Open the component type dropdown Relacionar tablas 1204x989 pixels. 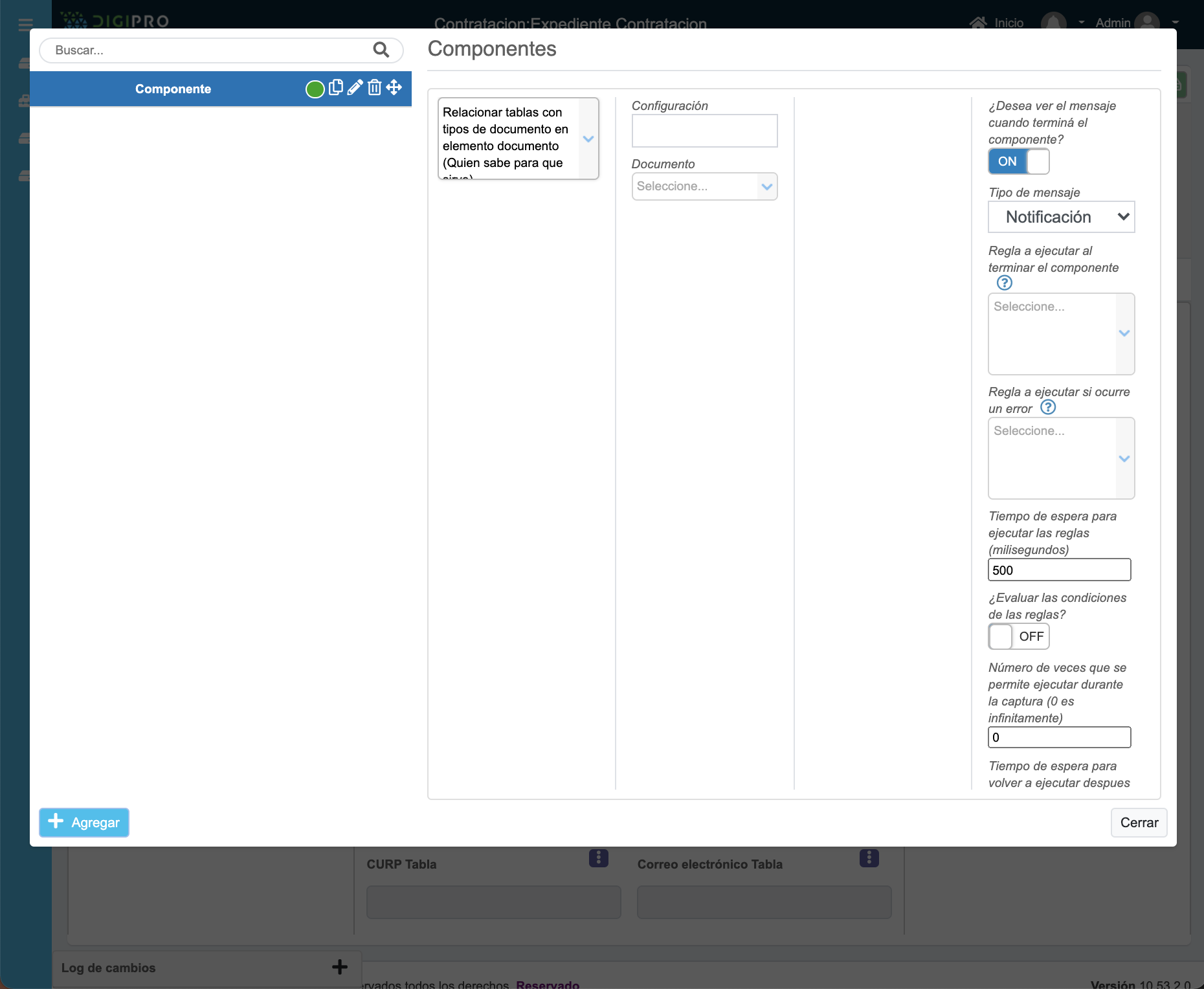518,139
